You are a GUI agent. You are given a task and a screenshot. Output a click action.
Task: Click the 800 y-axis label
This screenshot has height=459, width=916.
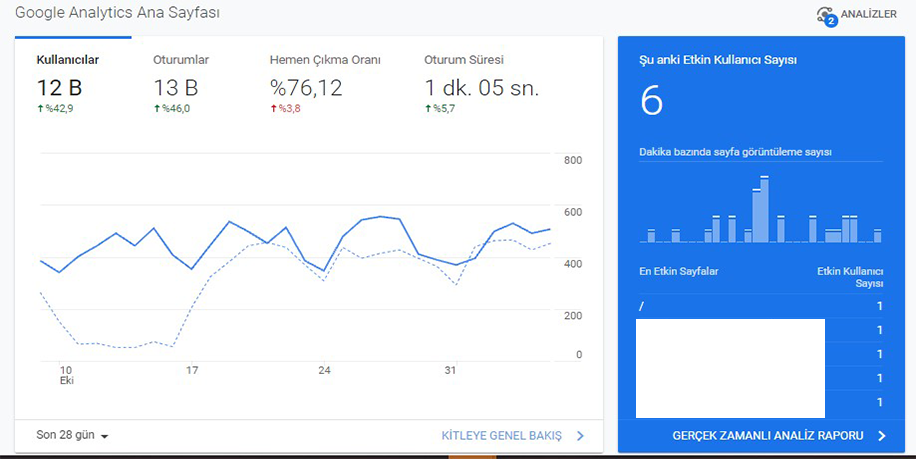coord(573,161)
